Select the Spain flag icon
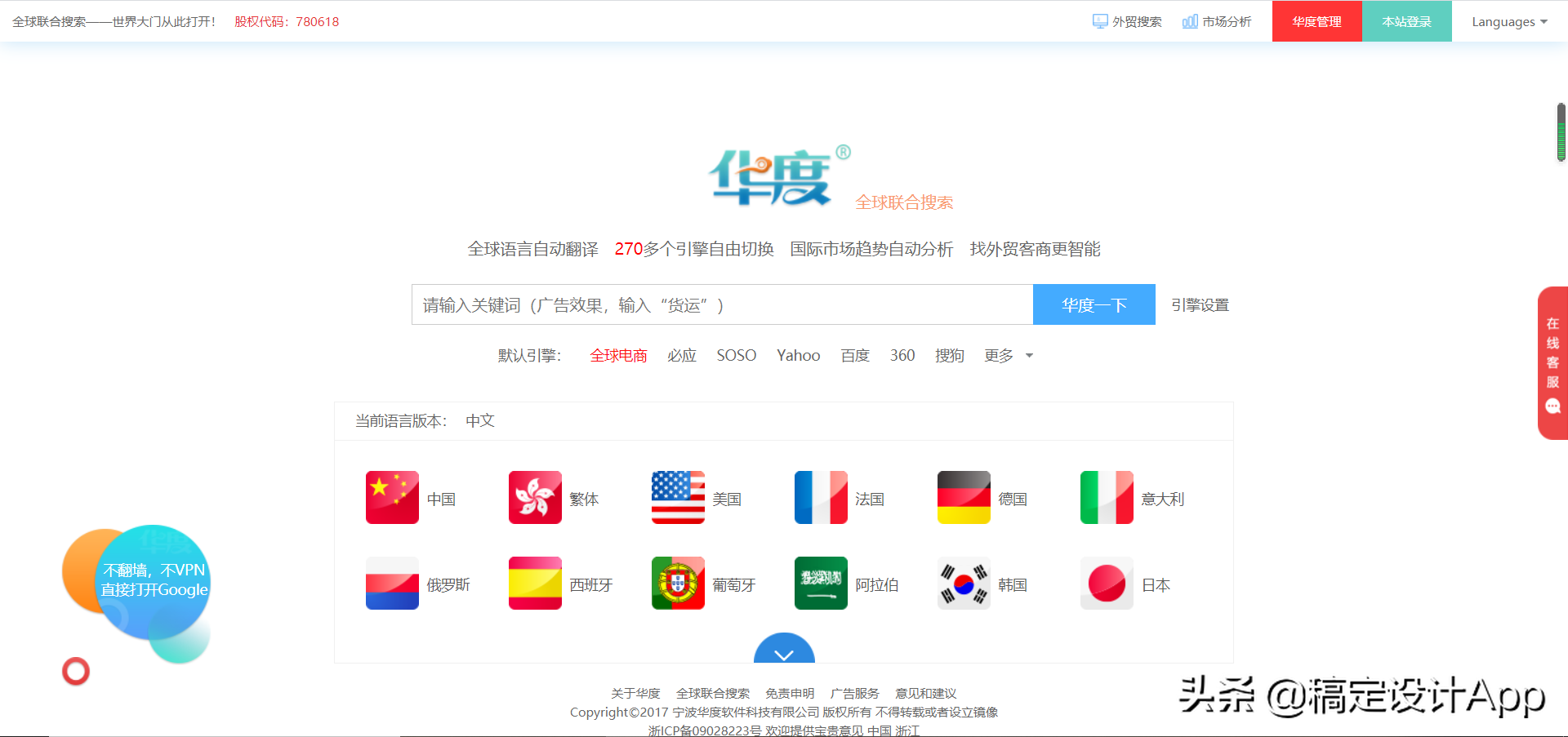Screen dimensions: 1568x737 535,583
